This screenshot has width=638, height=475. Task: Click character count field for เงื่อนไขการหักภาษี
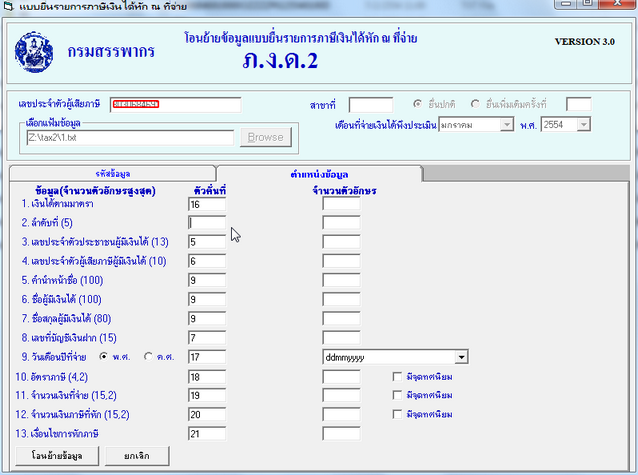[x=341, y=433]
